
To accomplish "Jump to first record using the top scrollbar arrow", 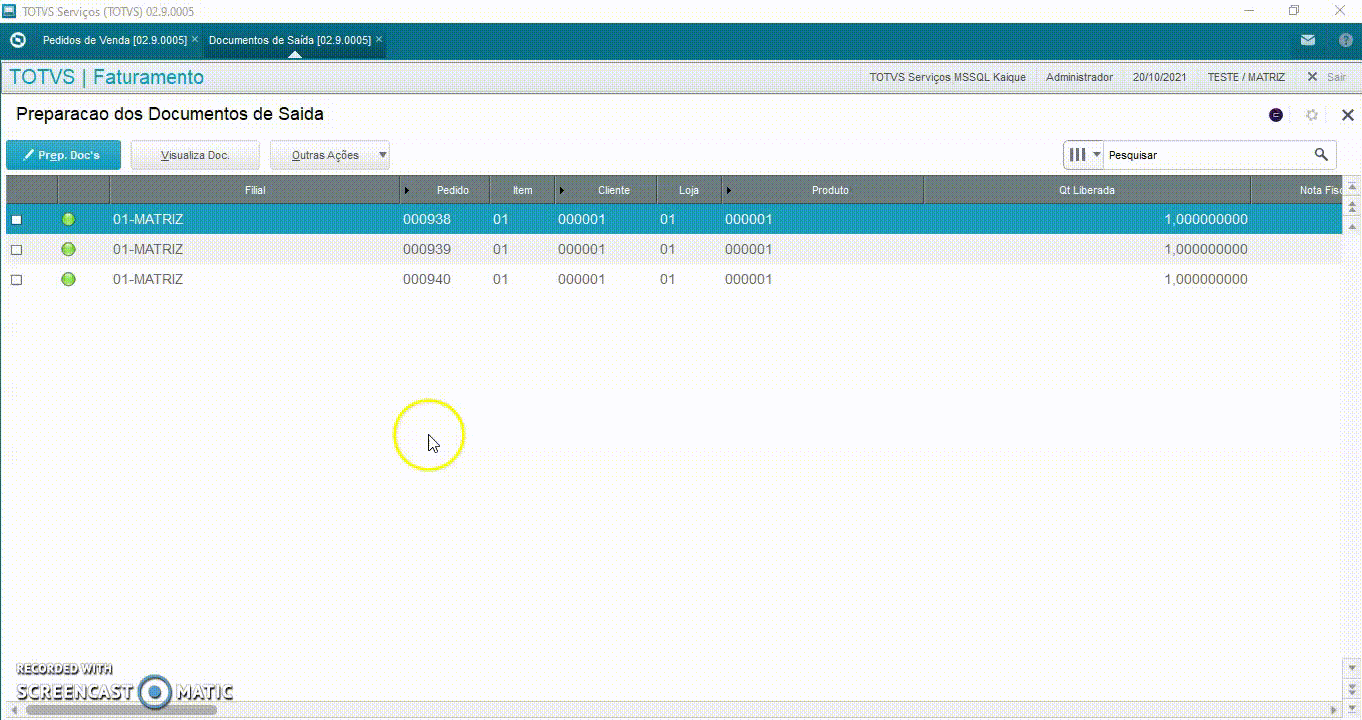I will pos(1352,186).
